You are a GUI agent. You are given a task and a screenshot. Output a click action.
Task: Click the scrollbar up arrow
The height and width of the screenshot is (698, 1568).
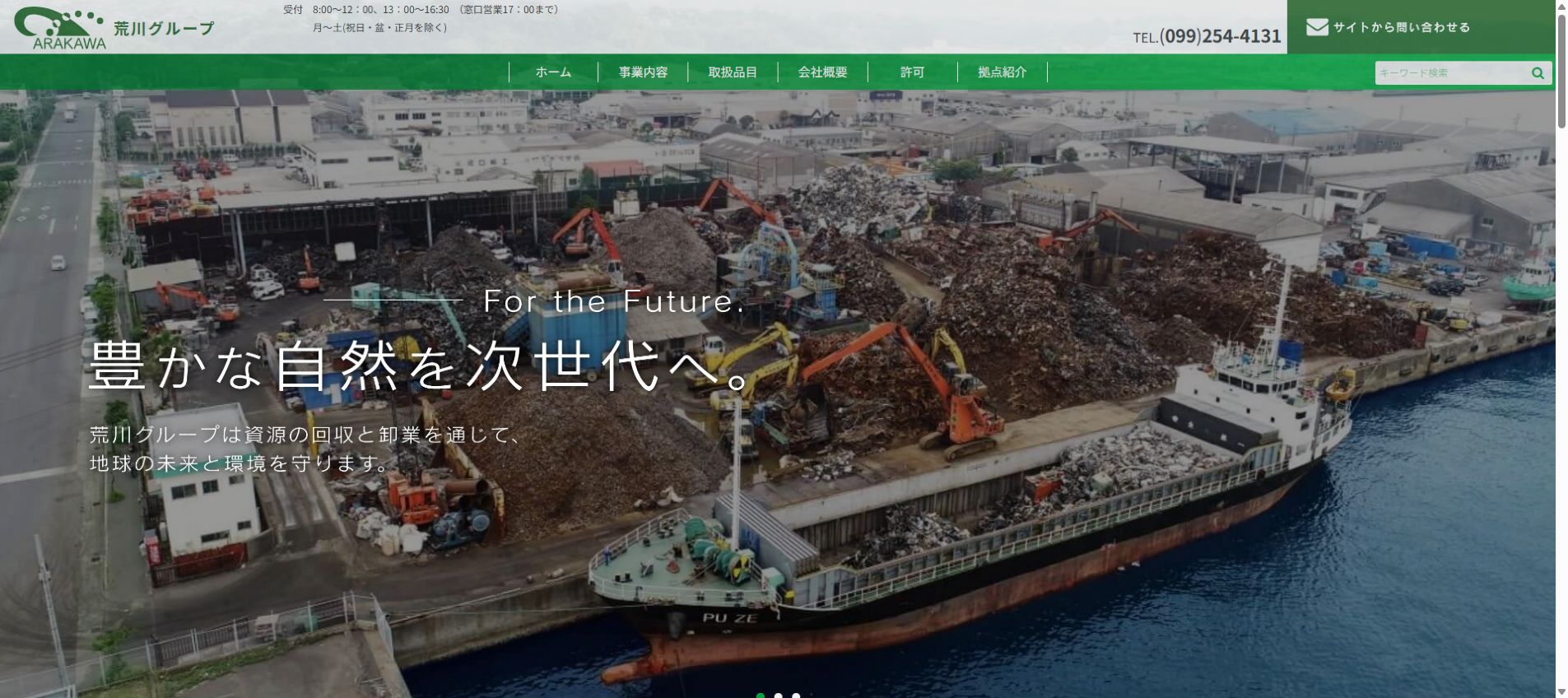pos(1561,7)
